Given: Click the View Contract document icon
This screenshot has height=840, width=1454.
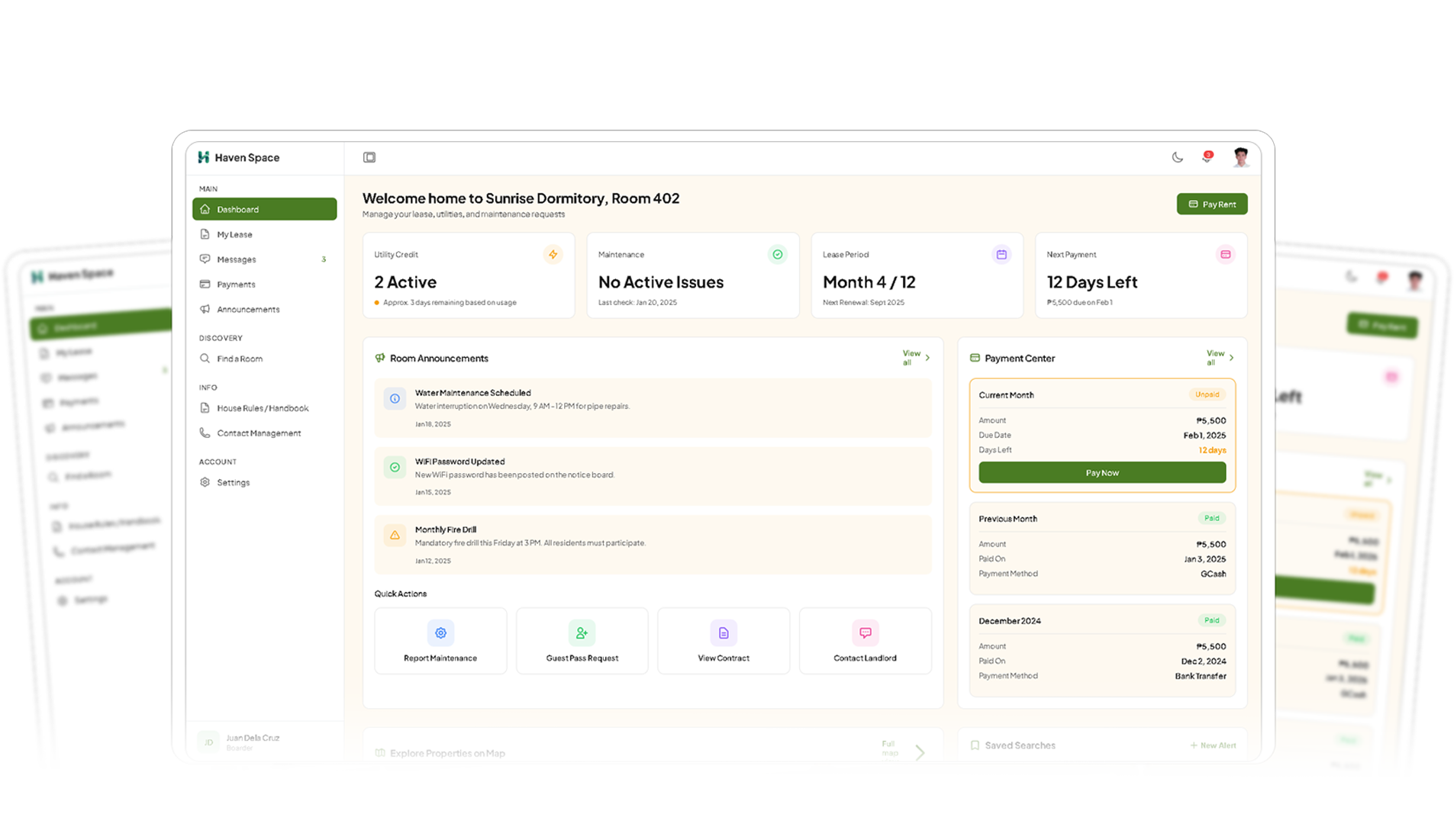Looking at the screenshot, I should pyautogui.click(x=723, y=632).
